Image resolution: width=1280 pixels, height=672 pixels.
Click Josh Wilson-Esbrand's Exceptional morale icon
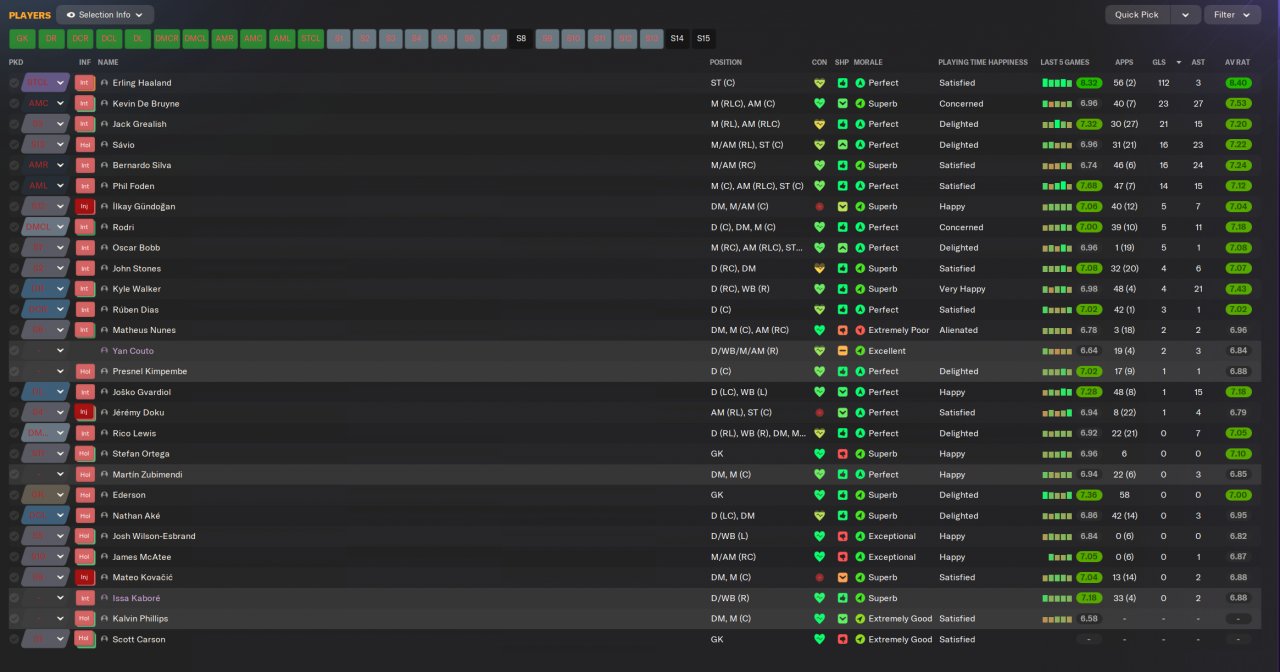point(860,536)
